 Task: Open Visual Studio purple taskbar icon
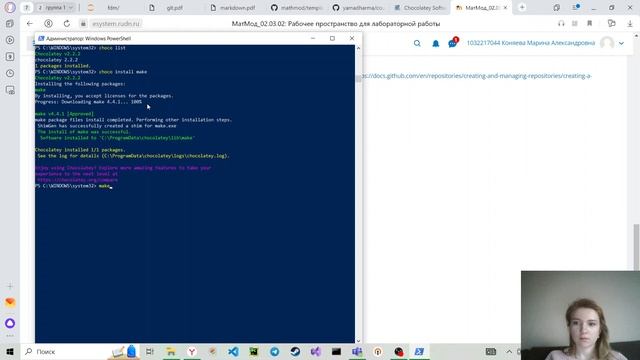(316, 351)
